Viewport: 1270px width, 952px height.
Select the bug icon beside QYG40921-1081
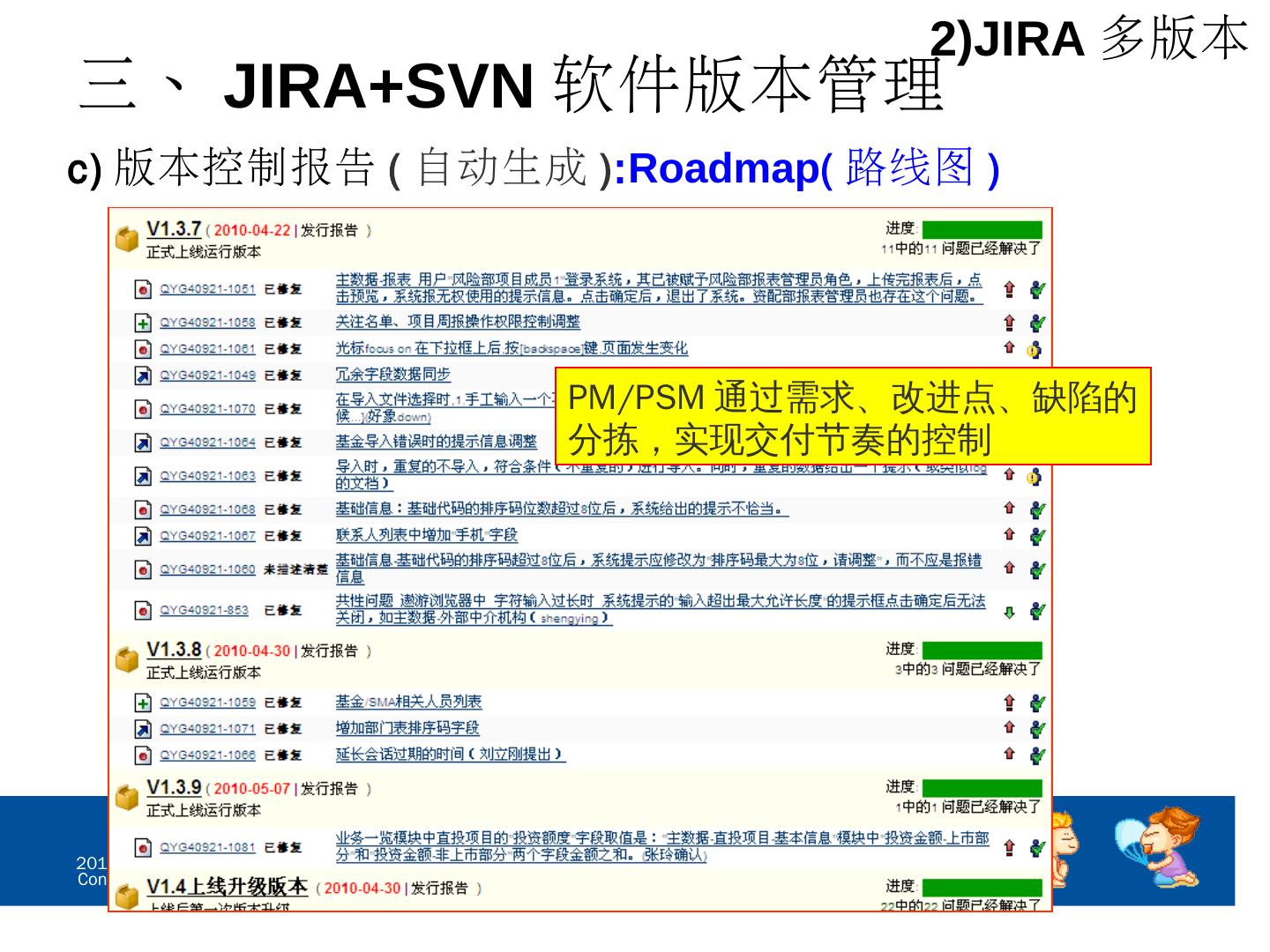[x=143, y=848]
